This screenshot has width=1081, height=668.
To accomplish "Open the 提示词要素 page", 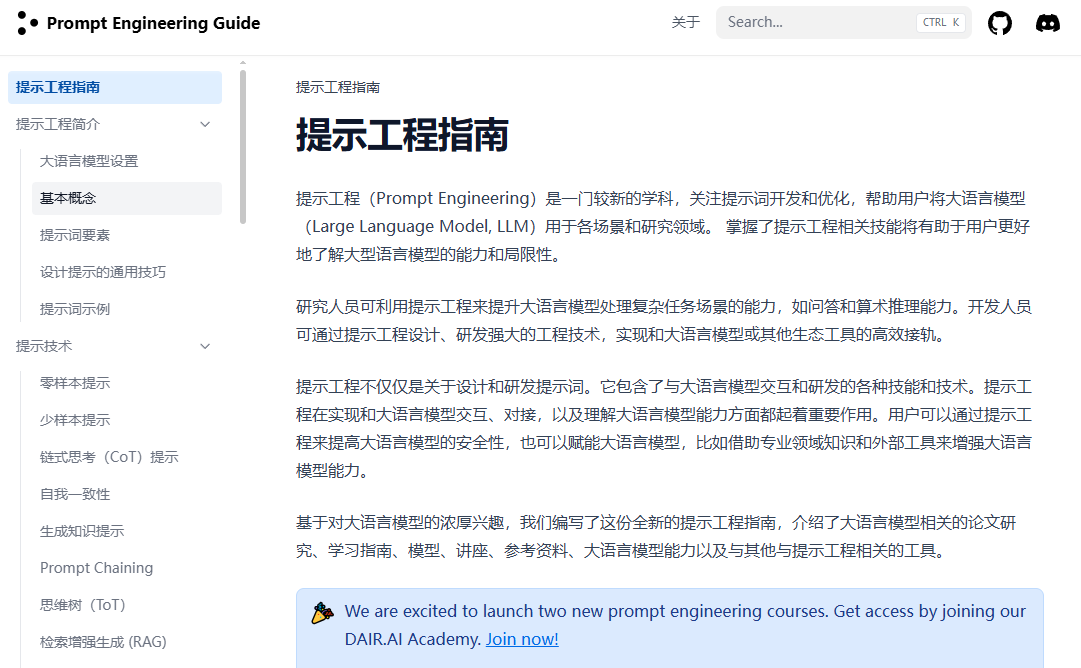I will [x=75, y=235].
